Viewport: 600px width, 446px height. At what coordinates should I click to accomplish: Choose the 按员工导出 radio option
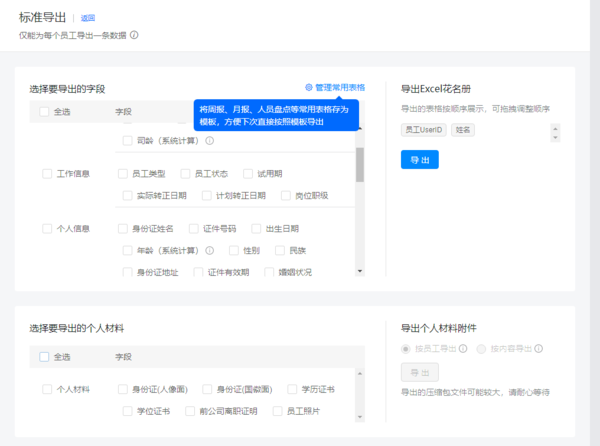(405, 349)
